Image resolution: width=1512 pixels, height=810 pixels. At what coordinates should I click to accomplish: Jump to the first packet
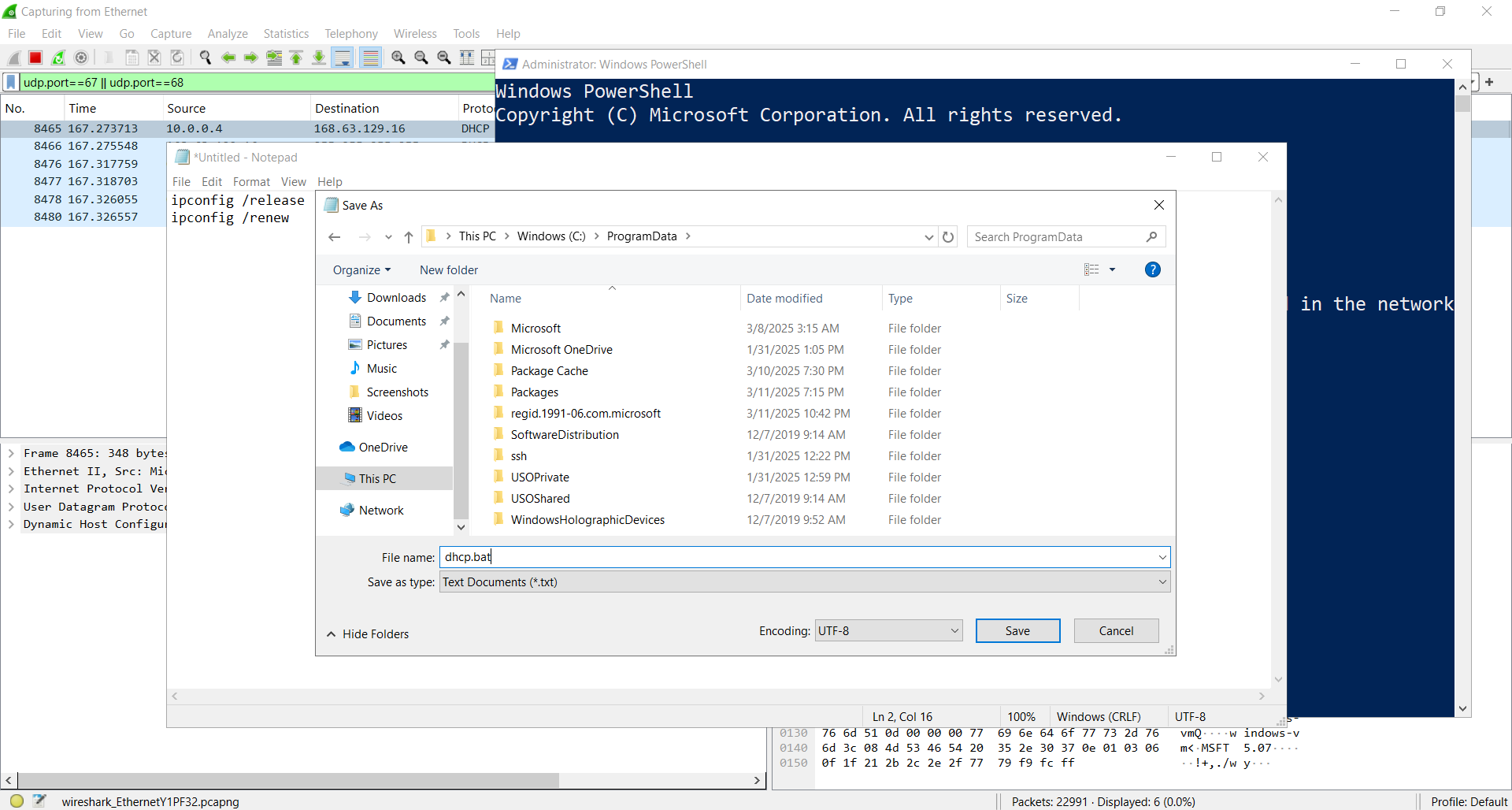point(296,58)
